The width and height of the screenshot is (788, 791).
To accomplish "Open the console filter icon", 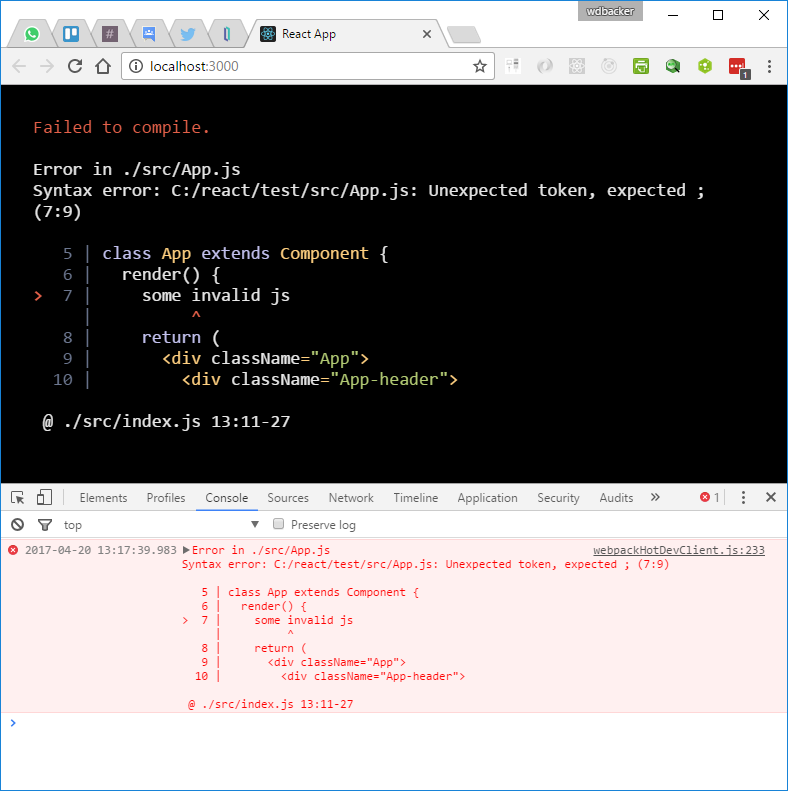I will point(44,524).
